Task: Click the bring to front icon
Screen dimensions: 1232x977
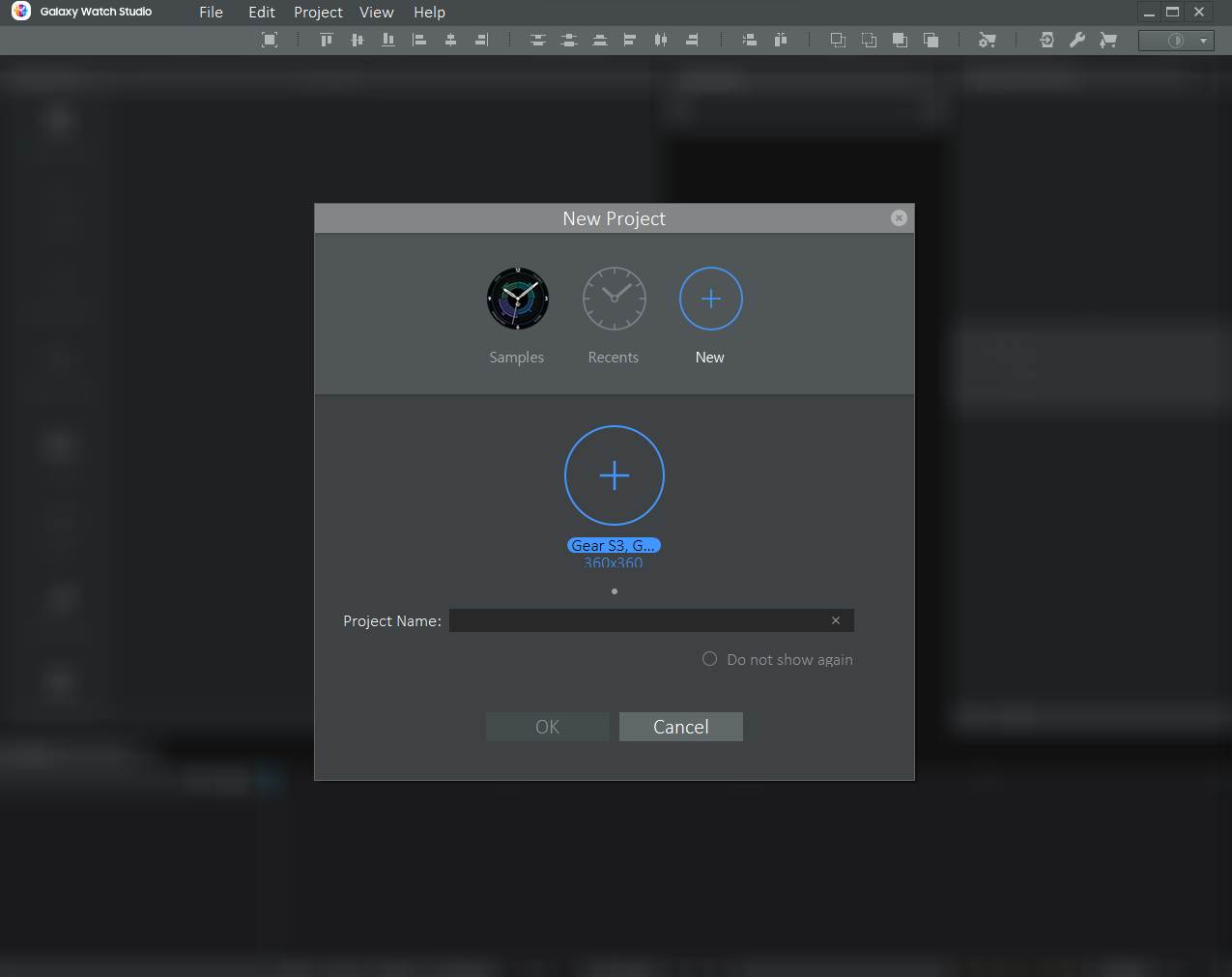Action: tap(900, 40)
